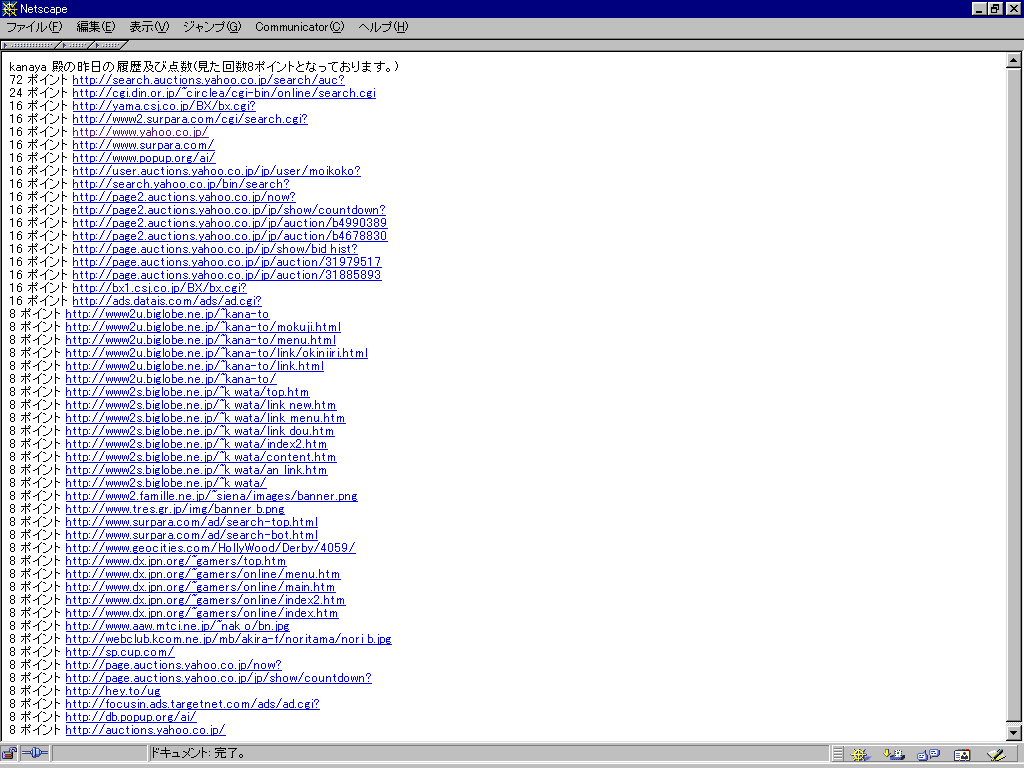
Task: Open the focusin.ads.targetnet.com ad.cgi link
Action: (193, 705)
